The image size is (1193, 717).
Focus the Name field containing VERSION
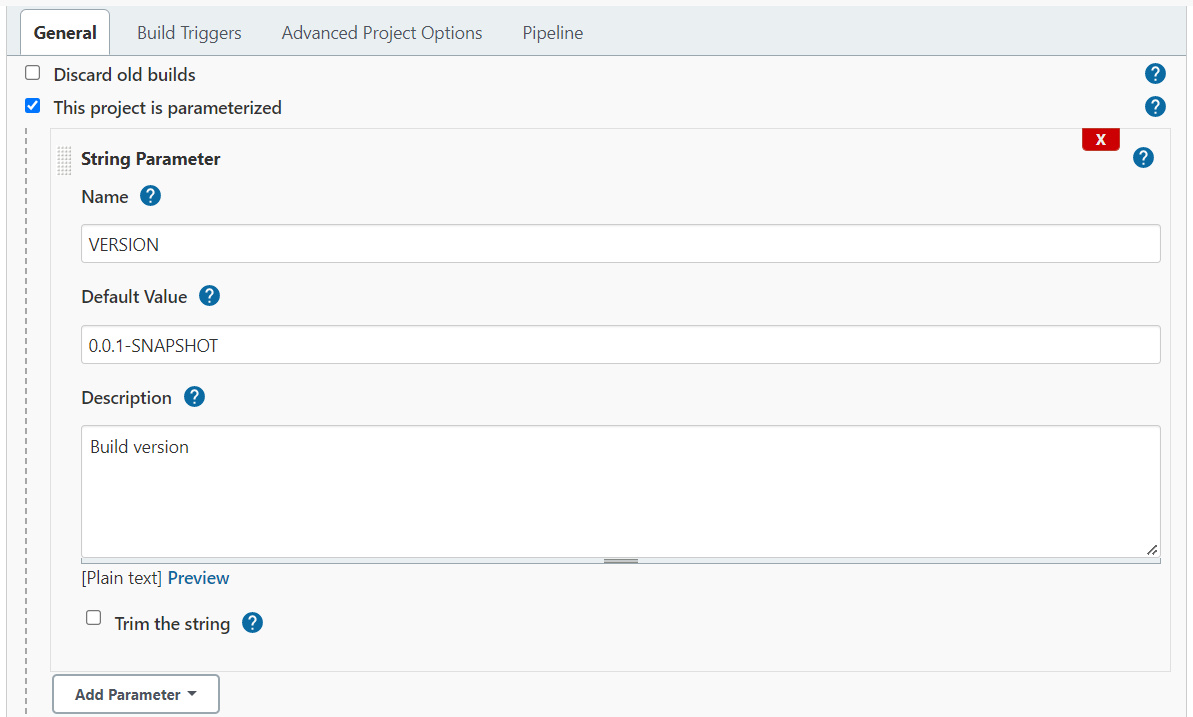pyautogui.click(x=620, y=244)
